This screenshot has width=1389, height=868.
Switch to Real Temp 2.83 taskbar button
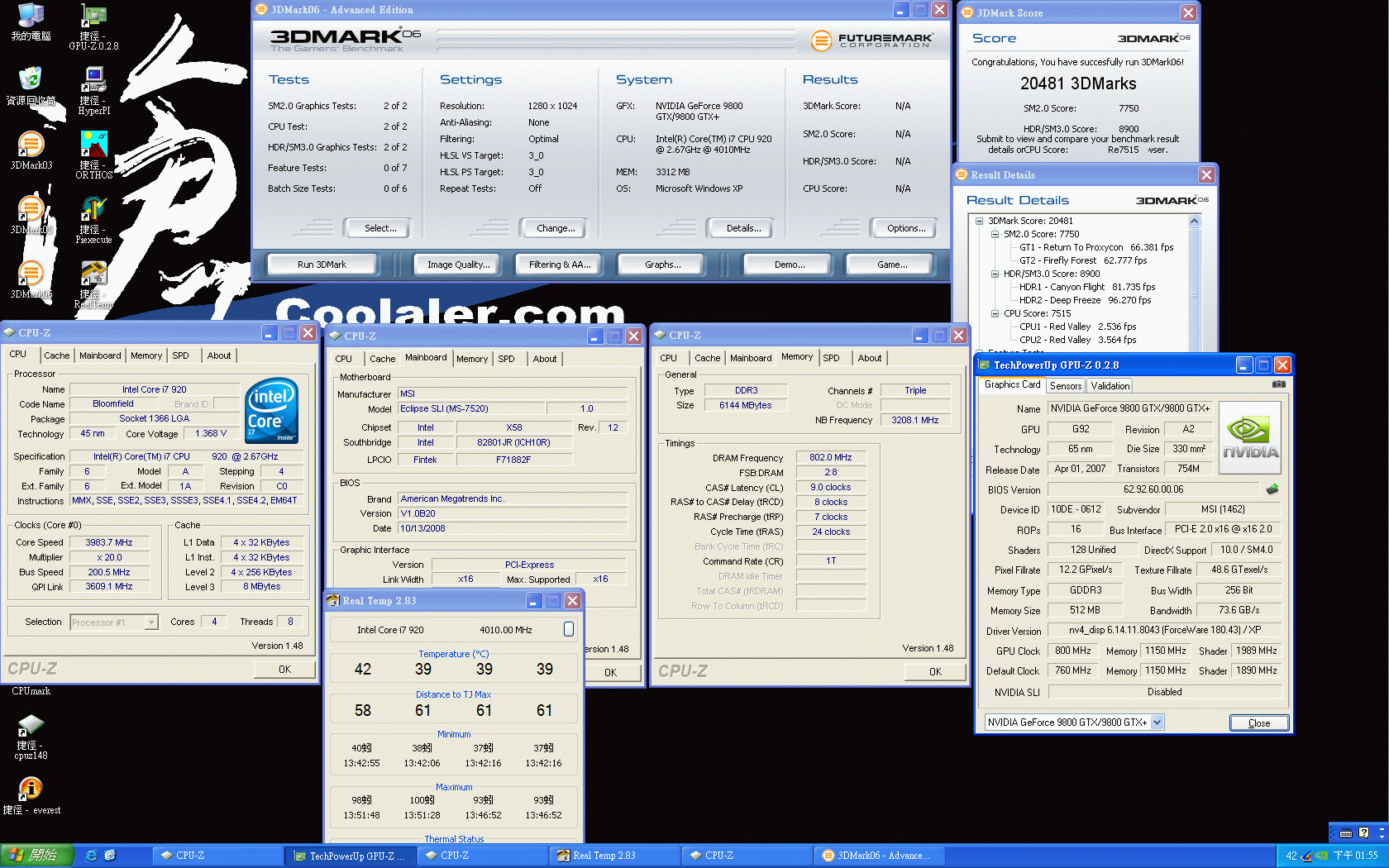point(616,856)
